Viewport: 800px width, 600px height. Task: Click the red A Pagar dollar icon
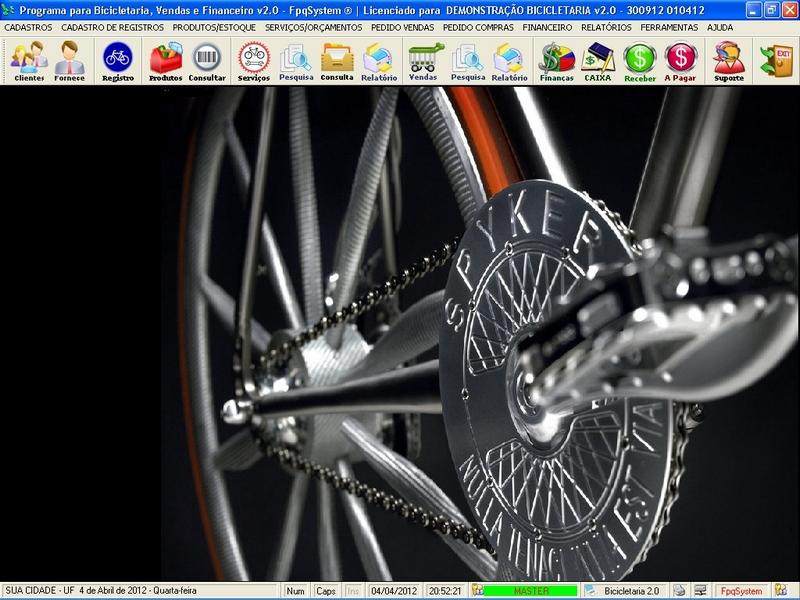tap(680, 61)
